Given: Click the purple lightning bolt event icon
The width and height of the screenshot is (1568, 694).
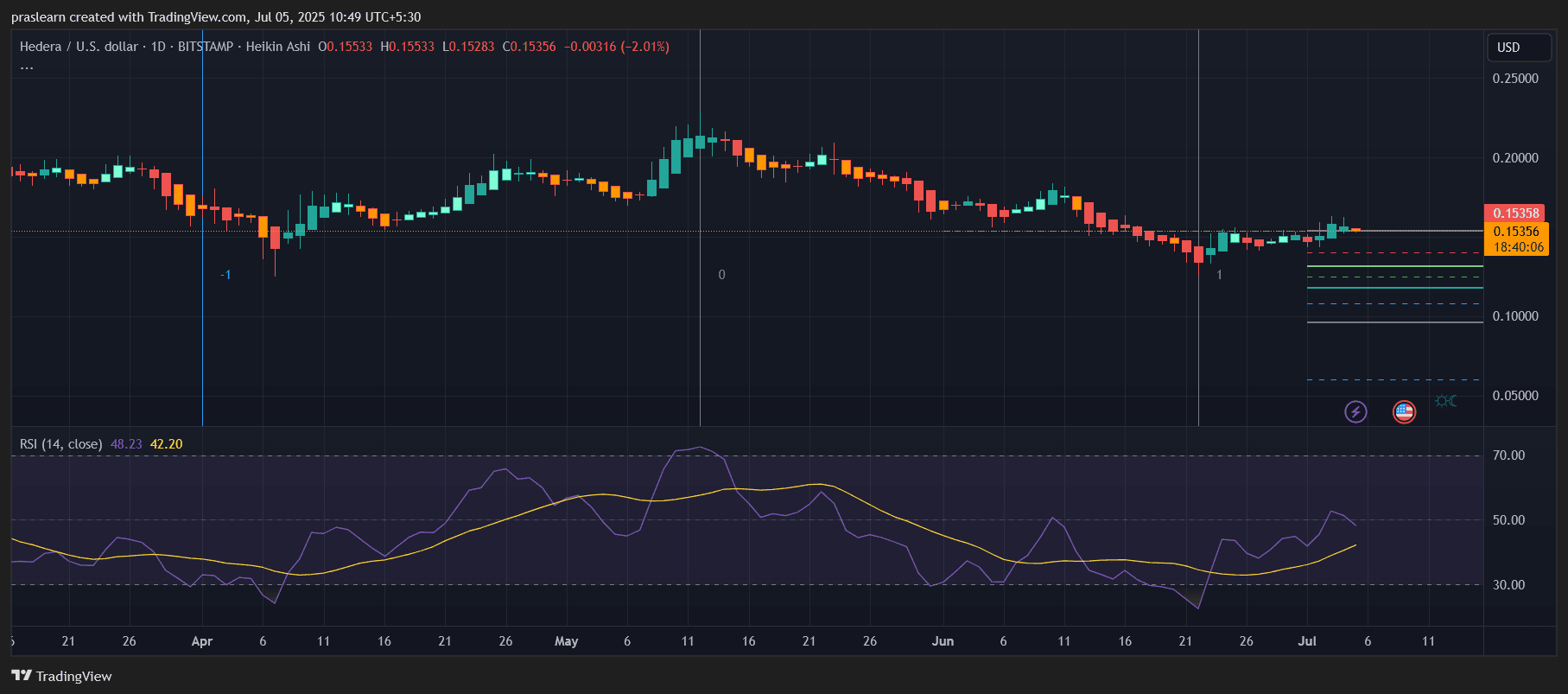Looking at the screenshot, I should pos(1355,411).
